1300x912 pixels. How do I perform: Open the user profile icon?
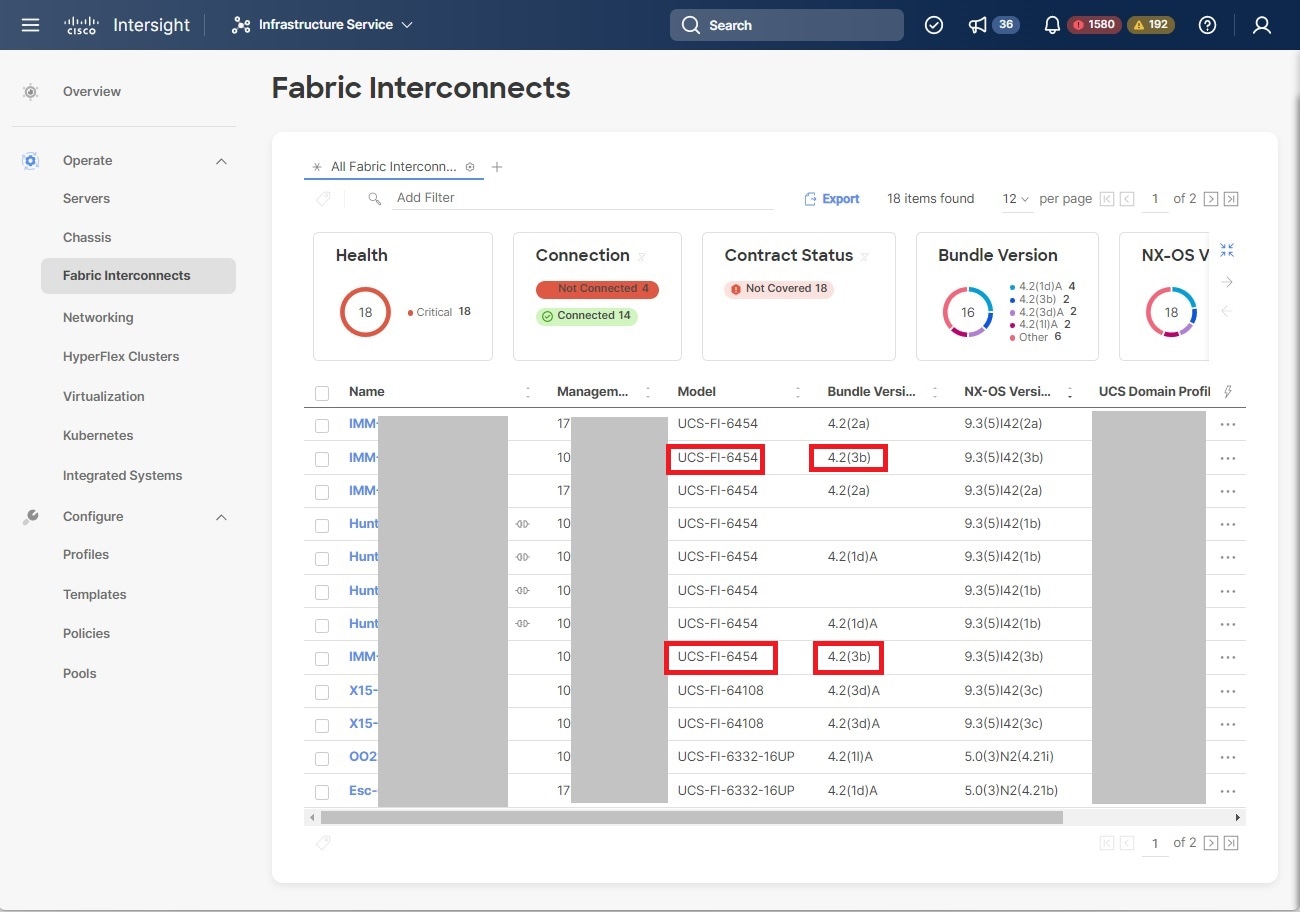pos(1262,25)
